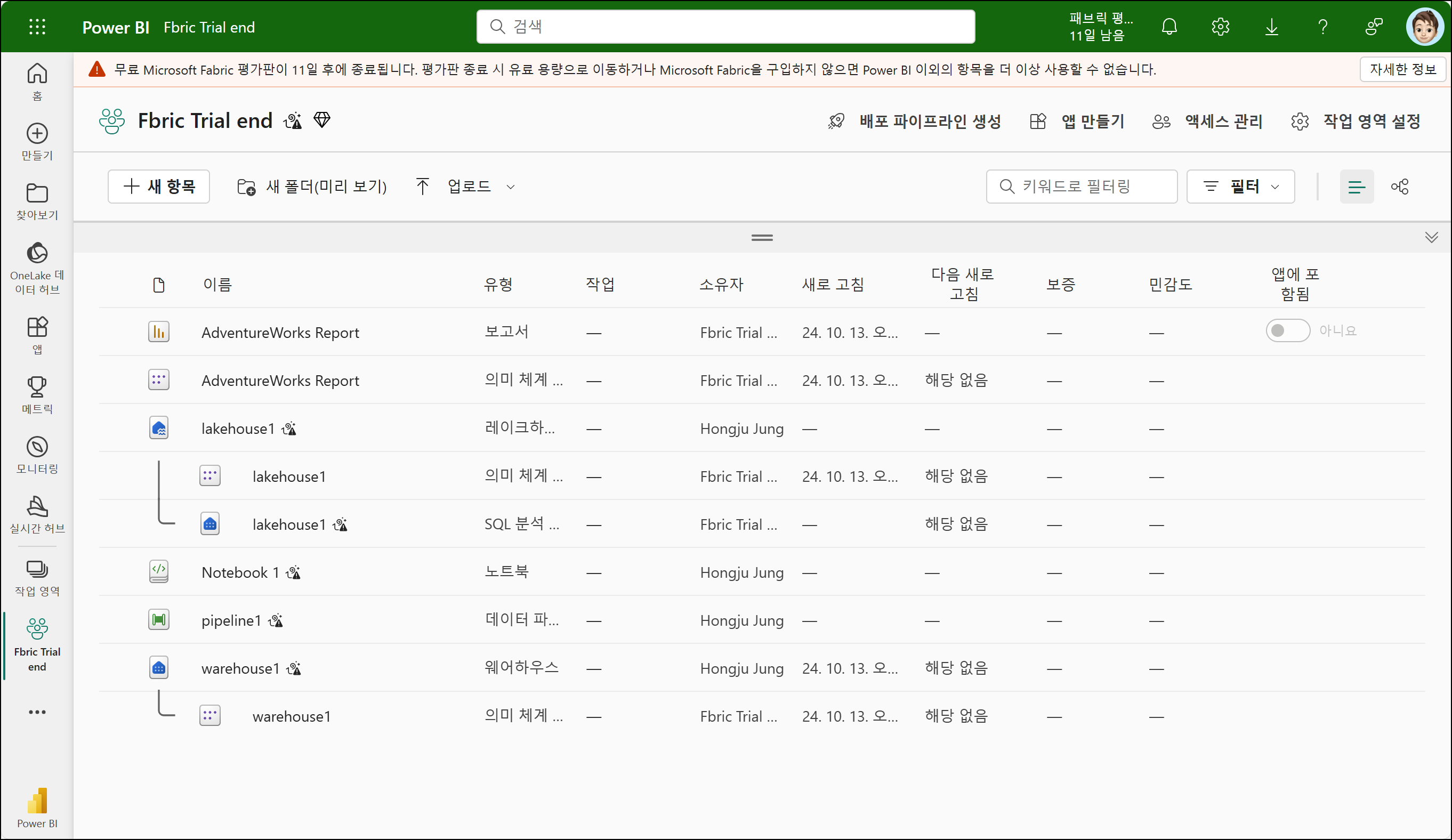Open the feedback people icon
Screen dimensions: 1452x840
tap(1374, 27)
